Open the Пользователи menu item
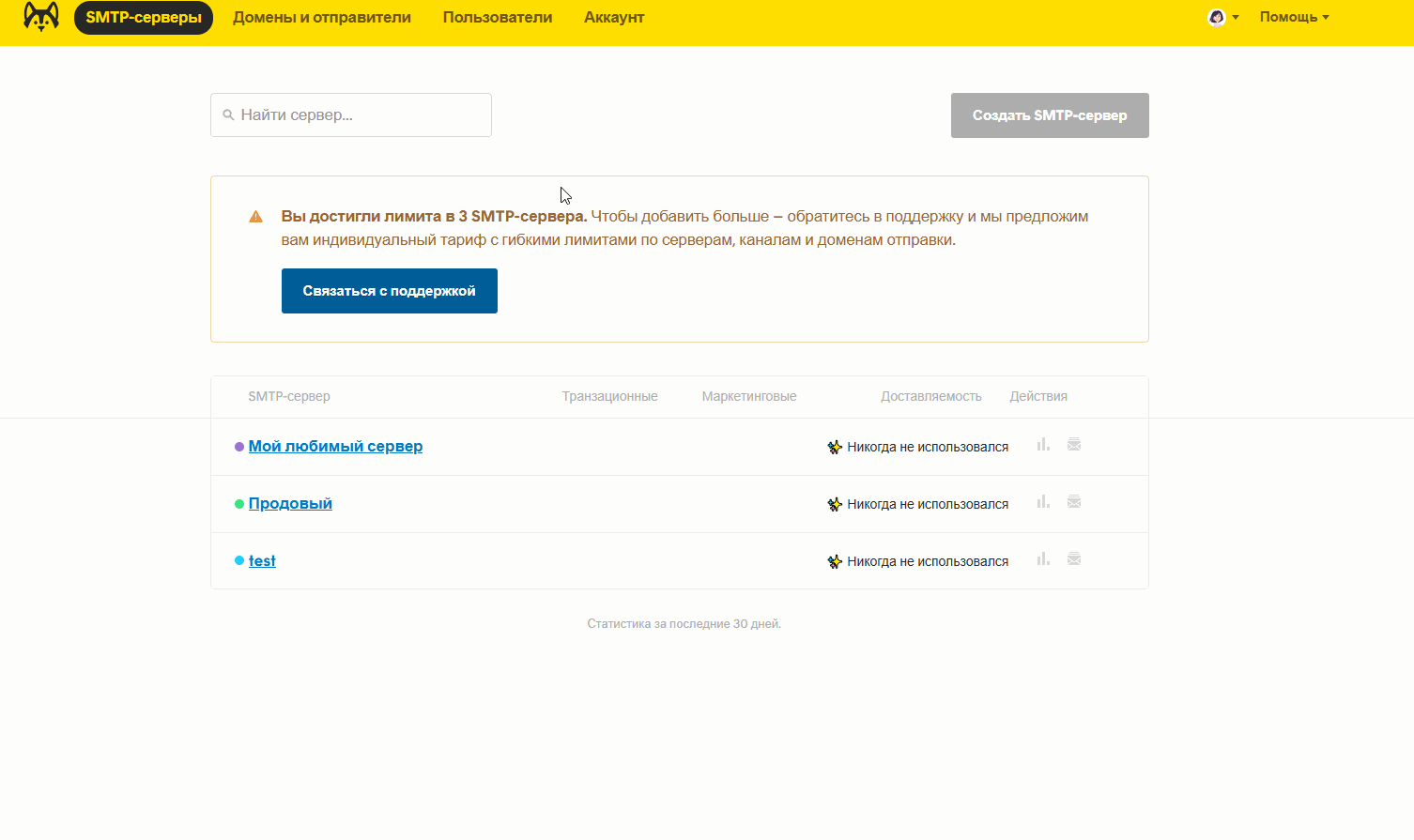The image size is (1414, 840). [498, 17]
